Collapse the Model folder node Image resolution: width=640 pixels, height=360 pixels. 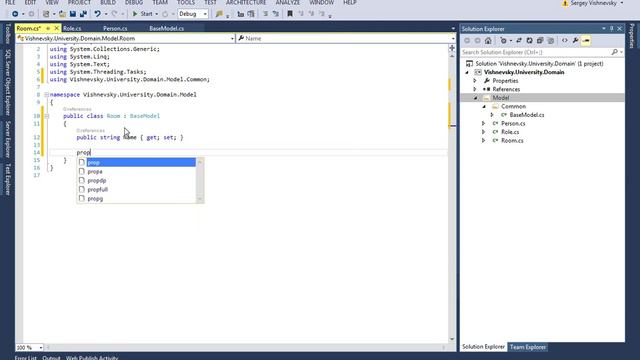[476, 98]
